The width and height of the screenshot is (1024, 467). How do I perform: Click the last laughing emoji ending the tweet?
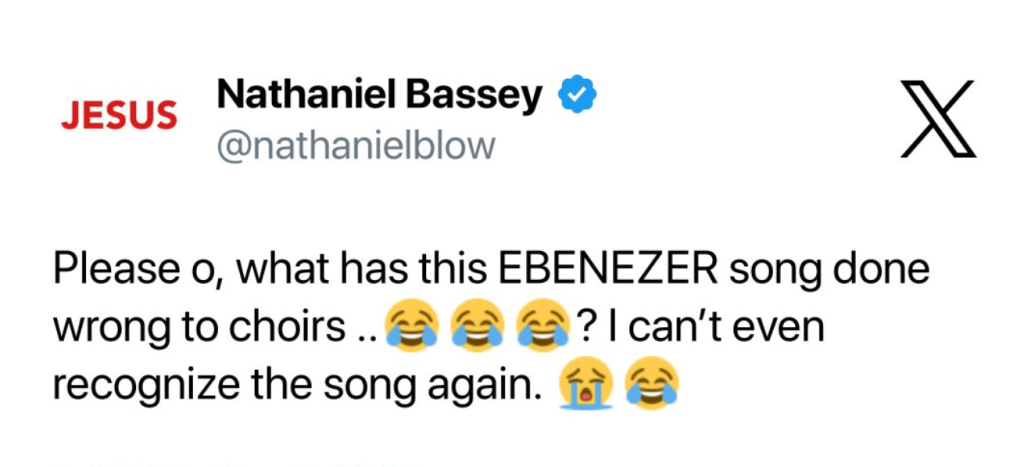tap(651, 383)
